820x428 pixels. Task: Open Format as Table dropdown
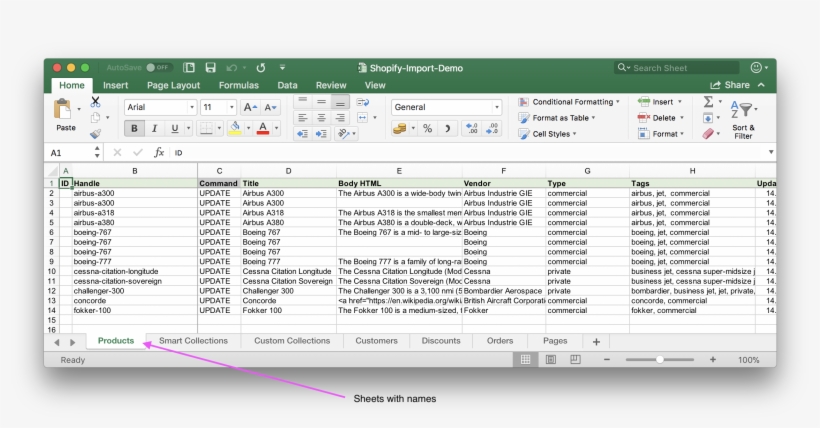coord(557,118)
